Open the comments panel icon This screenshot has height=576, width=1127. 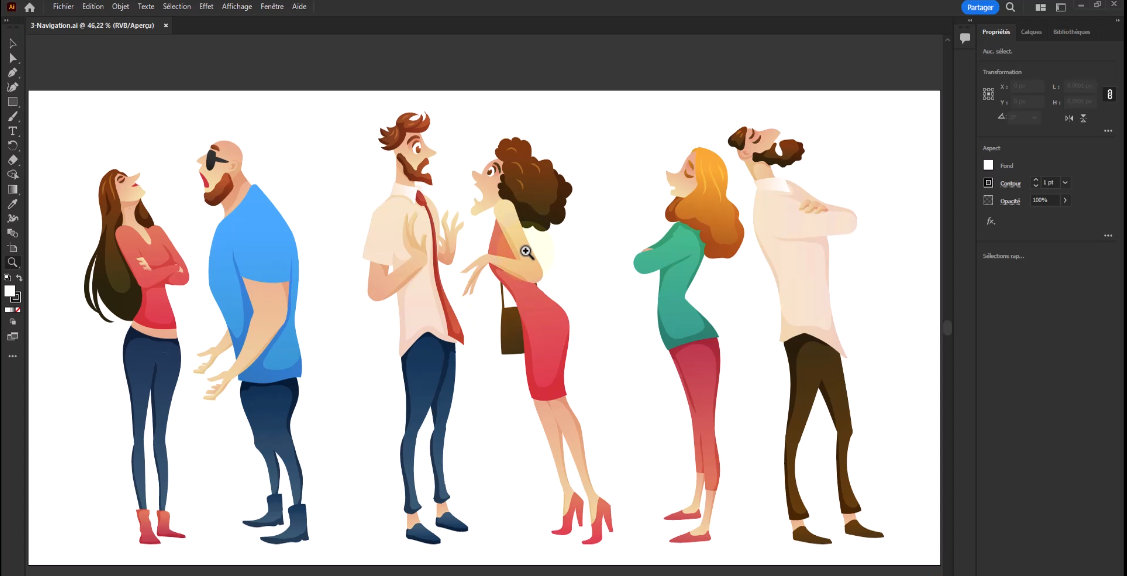click(965, 38)
